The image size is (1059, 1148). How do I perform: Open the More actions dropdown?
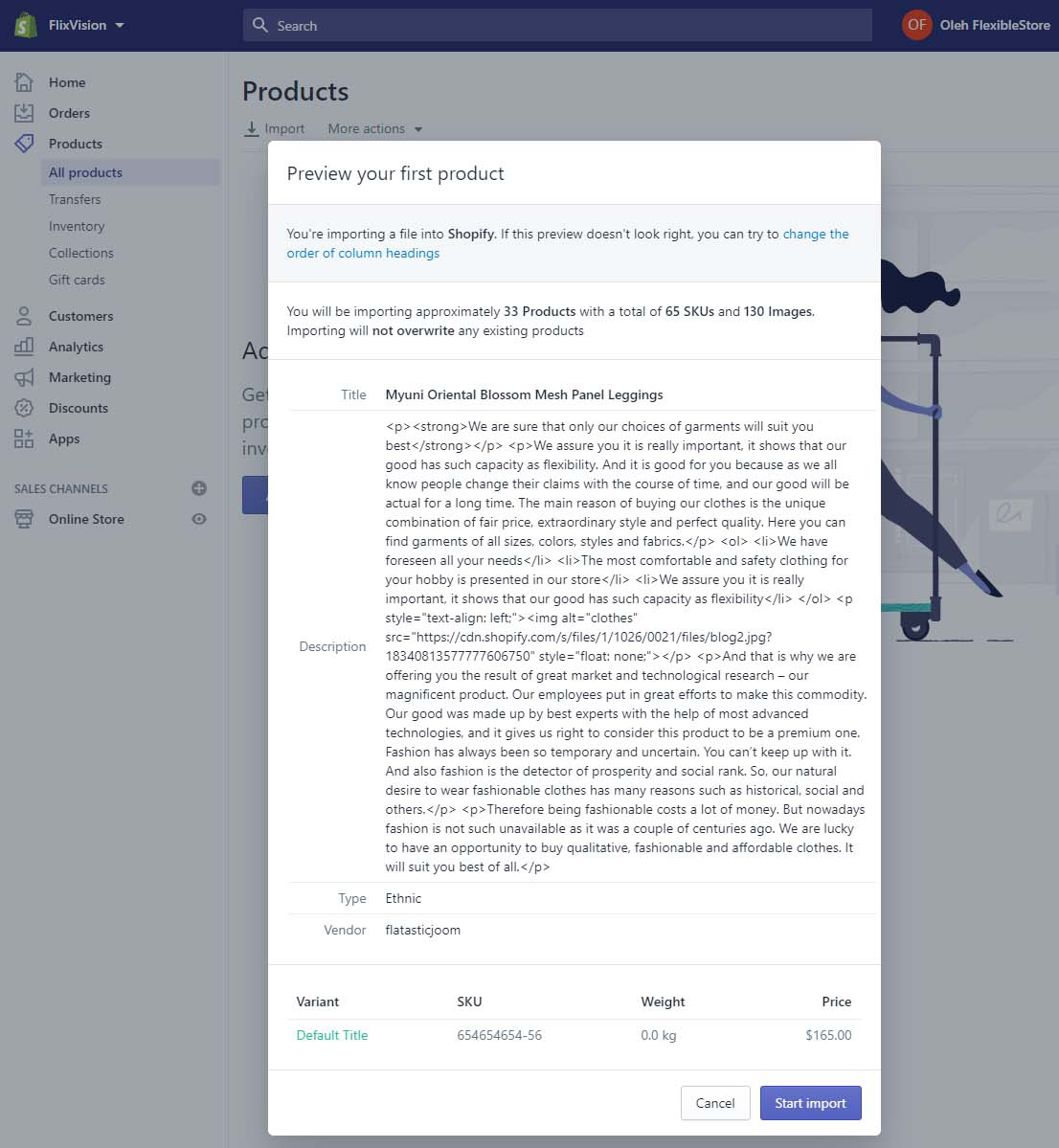tap(374, 128)
